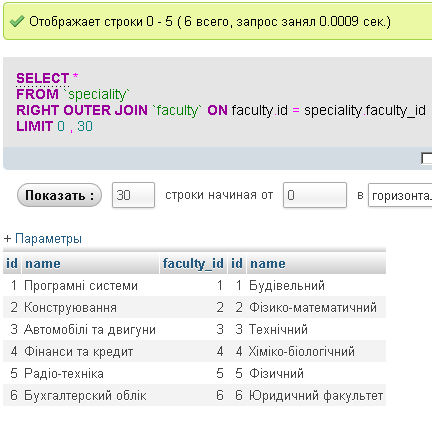Sort by the faculty_id column header
Screen dimensions: 432x421
[193, 263]
